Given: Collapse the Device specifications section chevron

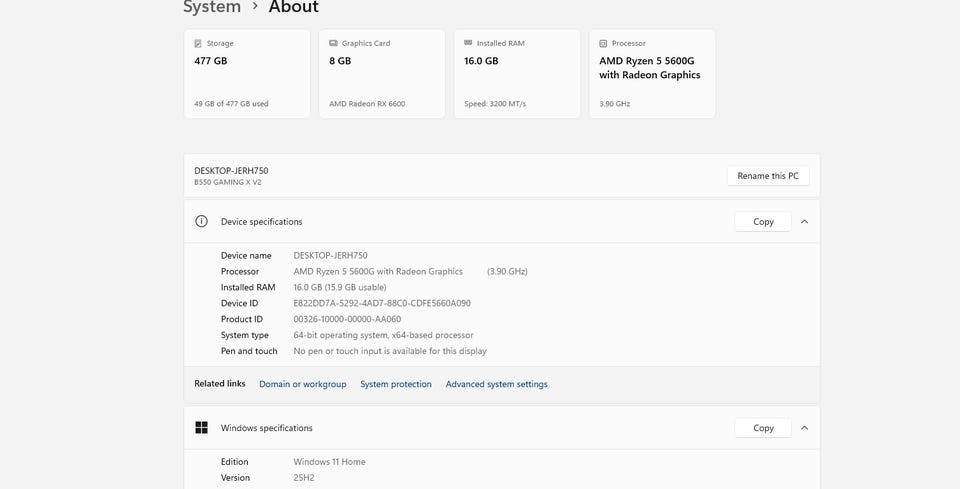Looking at the screenshot, I should tap(805, 221).
